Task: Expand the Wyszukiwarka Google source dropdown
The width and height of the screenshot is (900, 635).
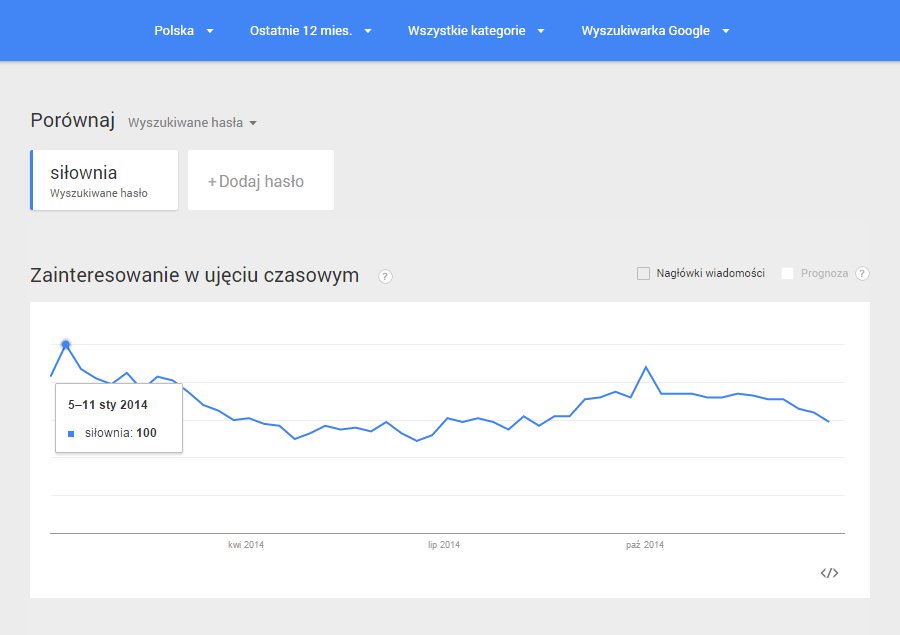Action: click(655, 31)
